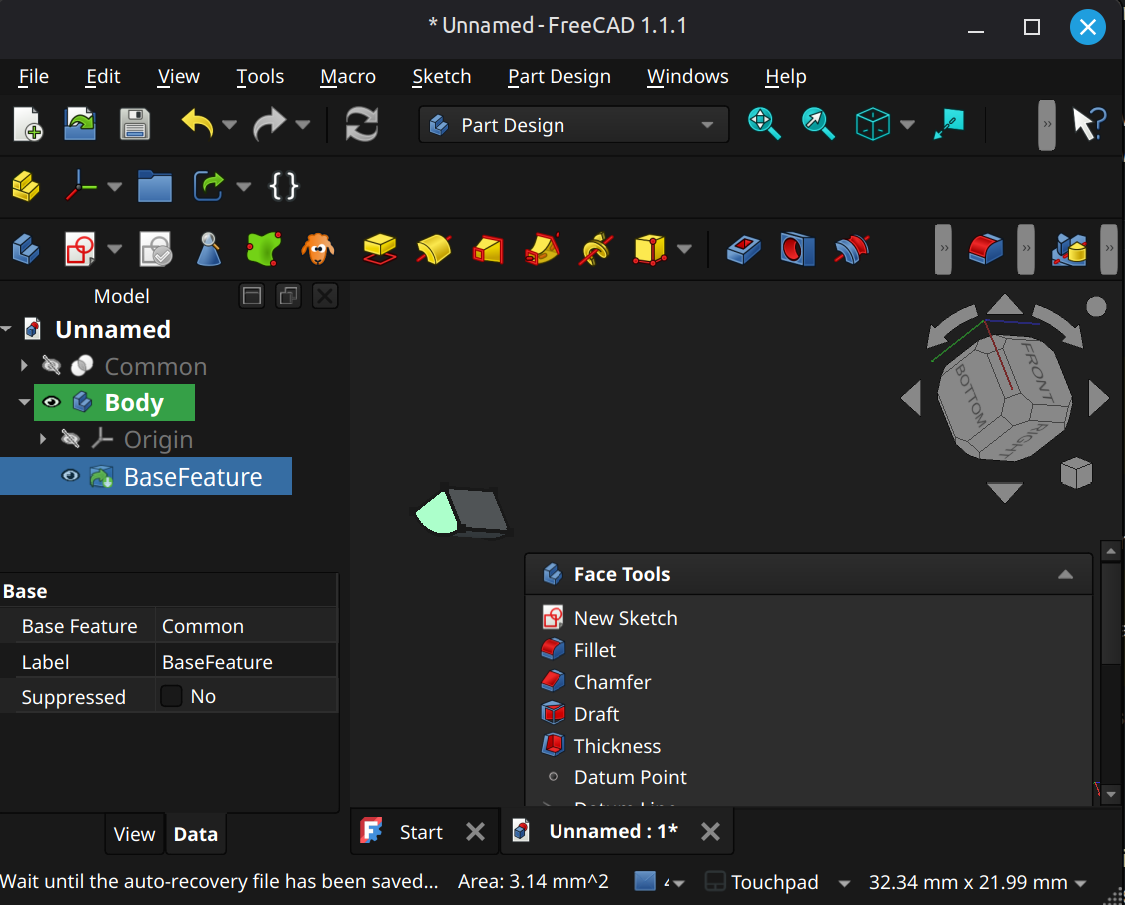1125x905 pixels.
Task: Open a document icon in toolbar
Action: point(80,125)
